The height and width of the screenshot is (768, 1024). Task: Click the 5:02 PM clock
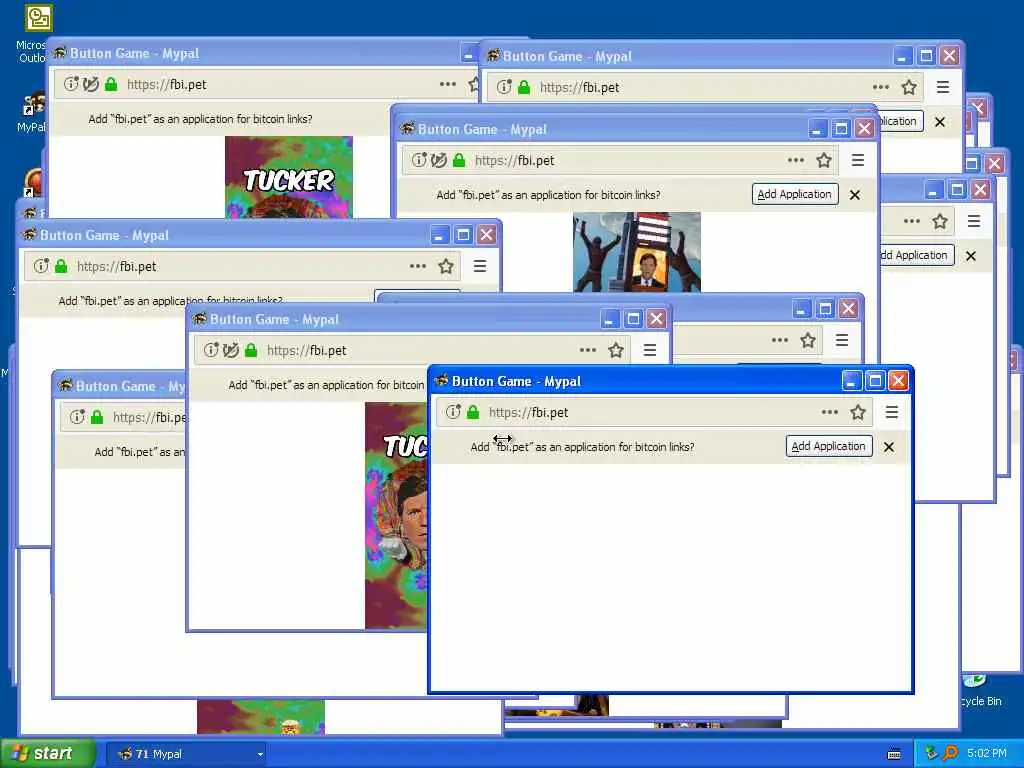[x=987, y=753]
